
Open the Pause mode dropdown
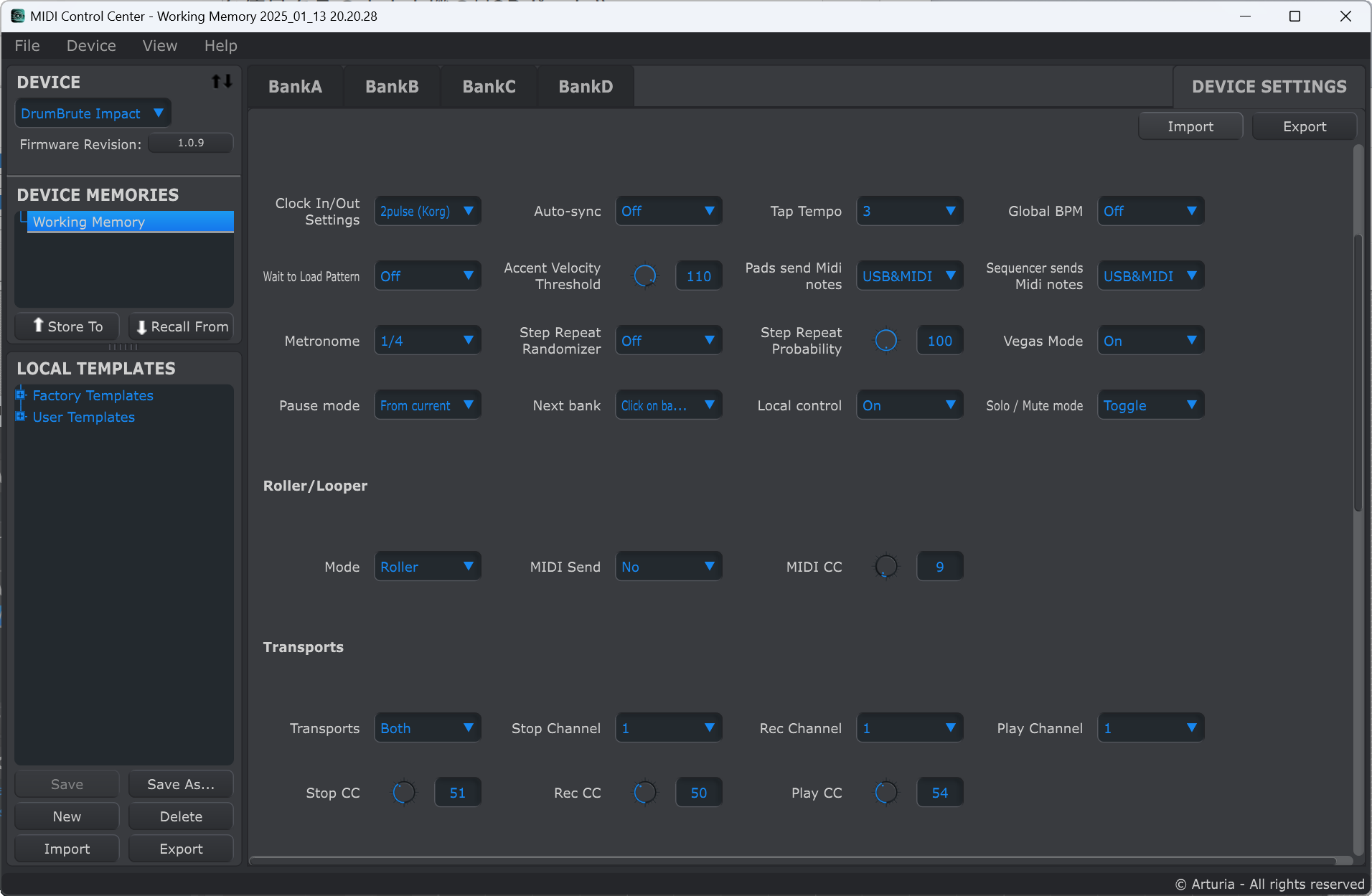(428, 405)
